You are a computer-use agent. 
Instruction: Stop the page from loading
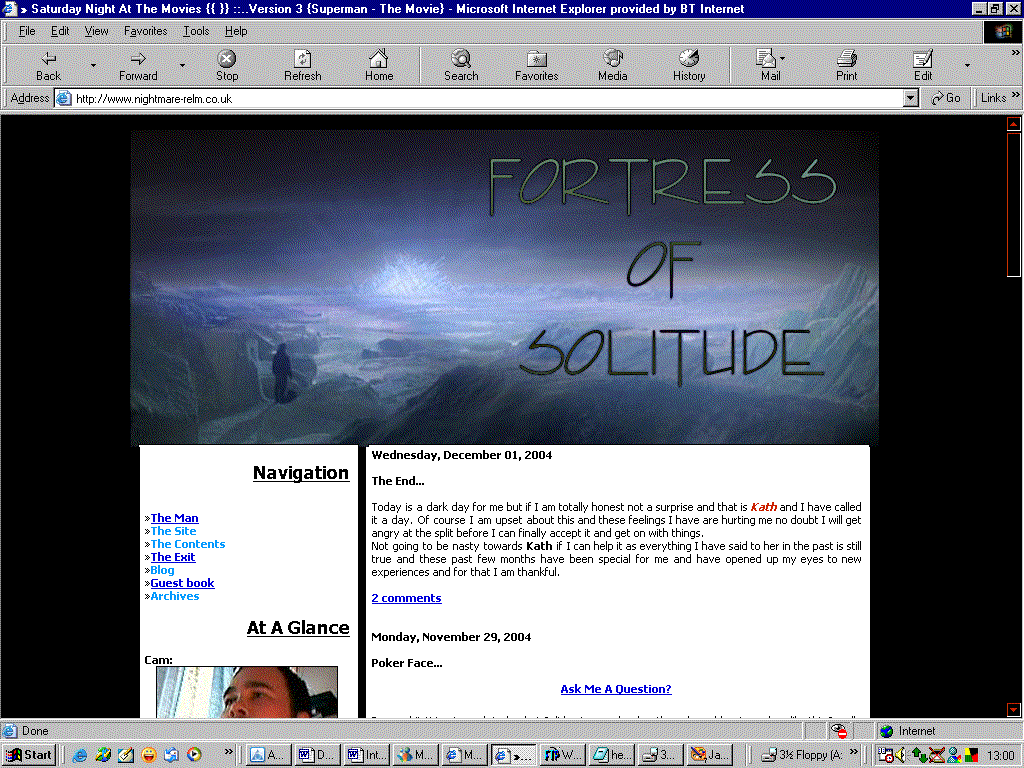coord(227,65)
